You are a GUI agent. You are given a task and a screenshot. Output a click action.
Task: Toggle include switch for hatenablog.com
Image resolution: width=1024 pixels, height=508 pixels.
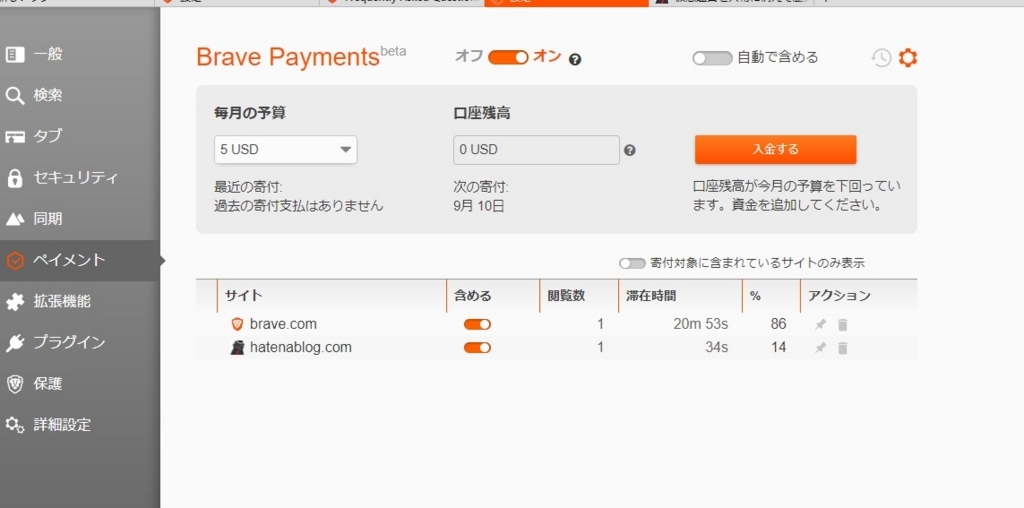(x=477, y=347)
